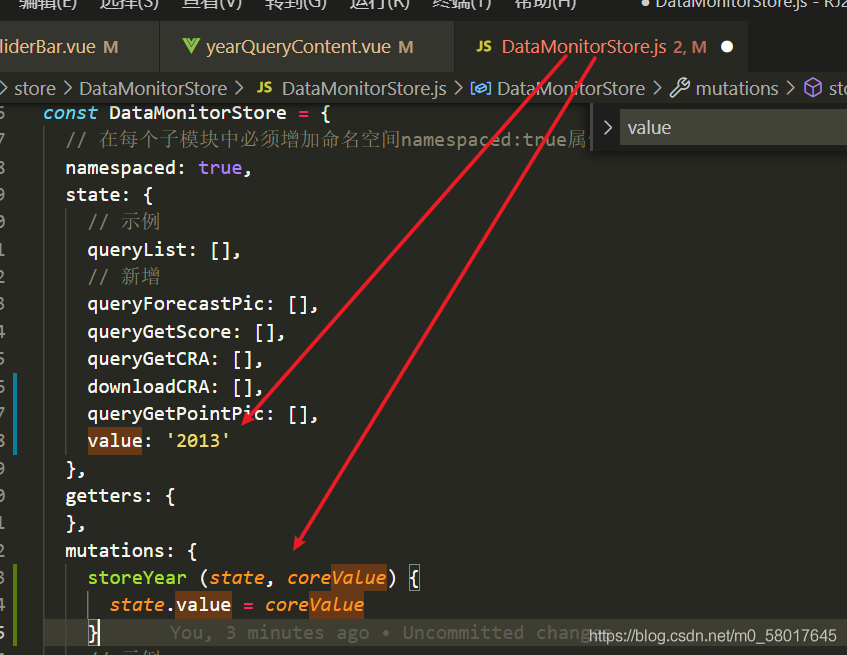Click the wrench icon beside mutations breadcrumb
This screenshot has width=847, height=655.
pyautogui.click(x=680, y=89)
